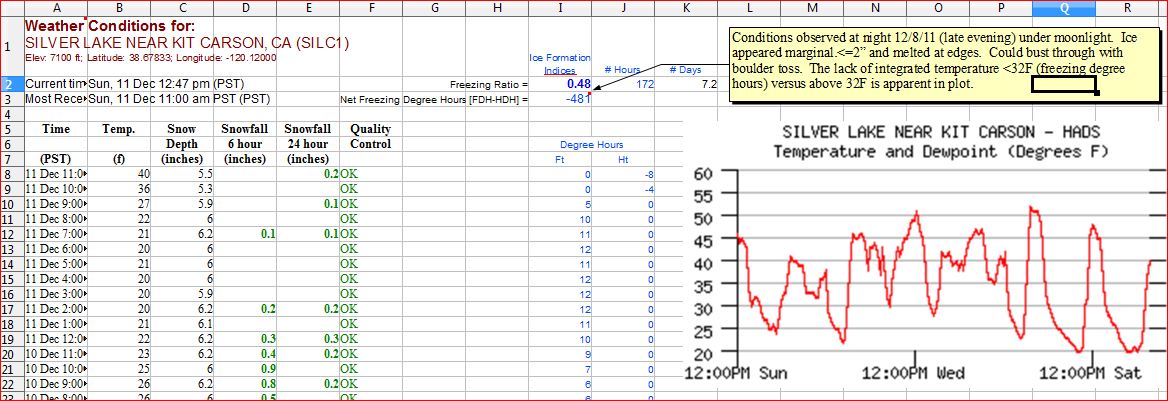Screen dimensions: 1168x401
Task: Select row 21 header
Action: click(x=12, y=368)
